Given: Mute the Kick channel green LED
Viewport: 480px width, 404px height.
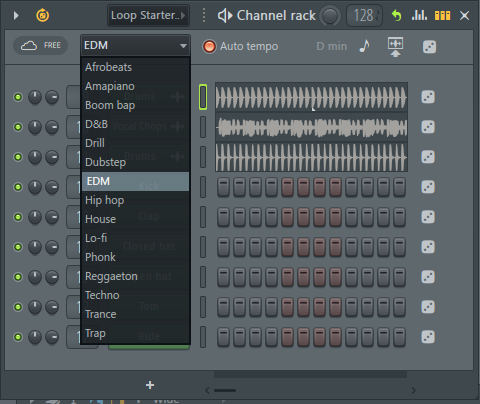Looking at the screenshot, I should pos(18,187).
